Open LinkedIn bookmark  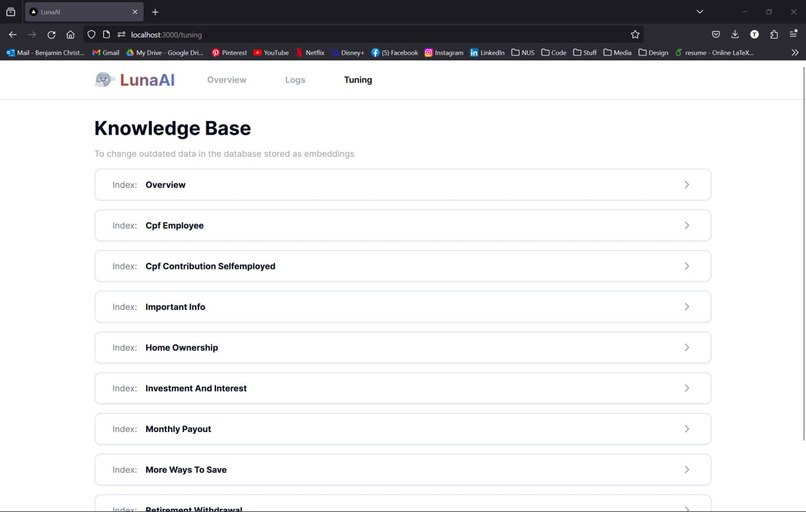point(487,52)
